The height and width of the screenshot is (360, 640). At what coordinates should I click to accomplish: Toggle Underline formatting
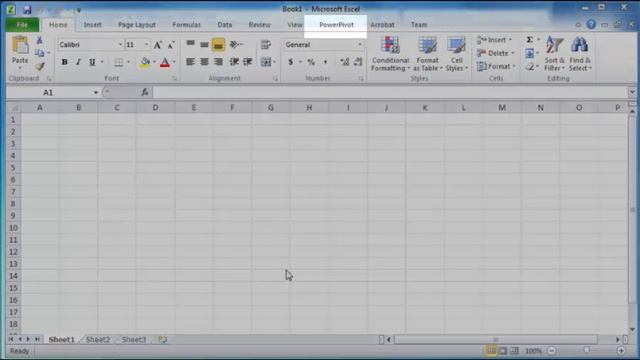[92, 62]
